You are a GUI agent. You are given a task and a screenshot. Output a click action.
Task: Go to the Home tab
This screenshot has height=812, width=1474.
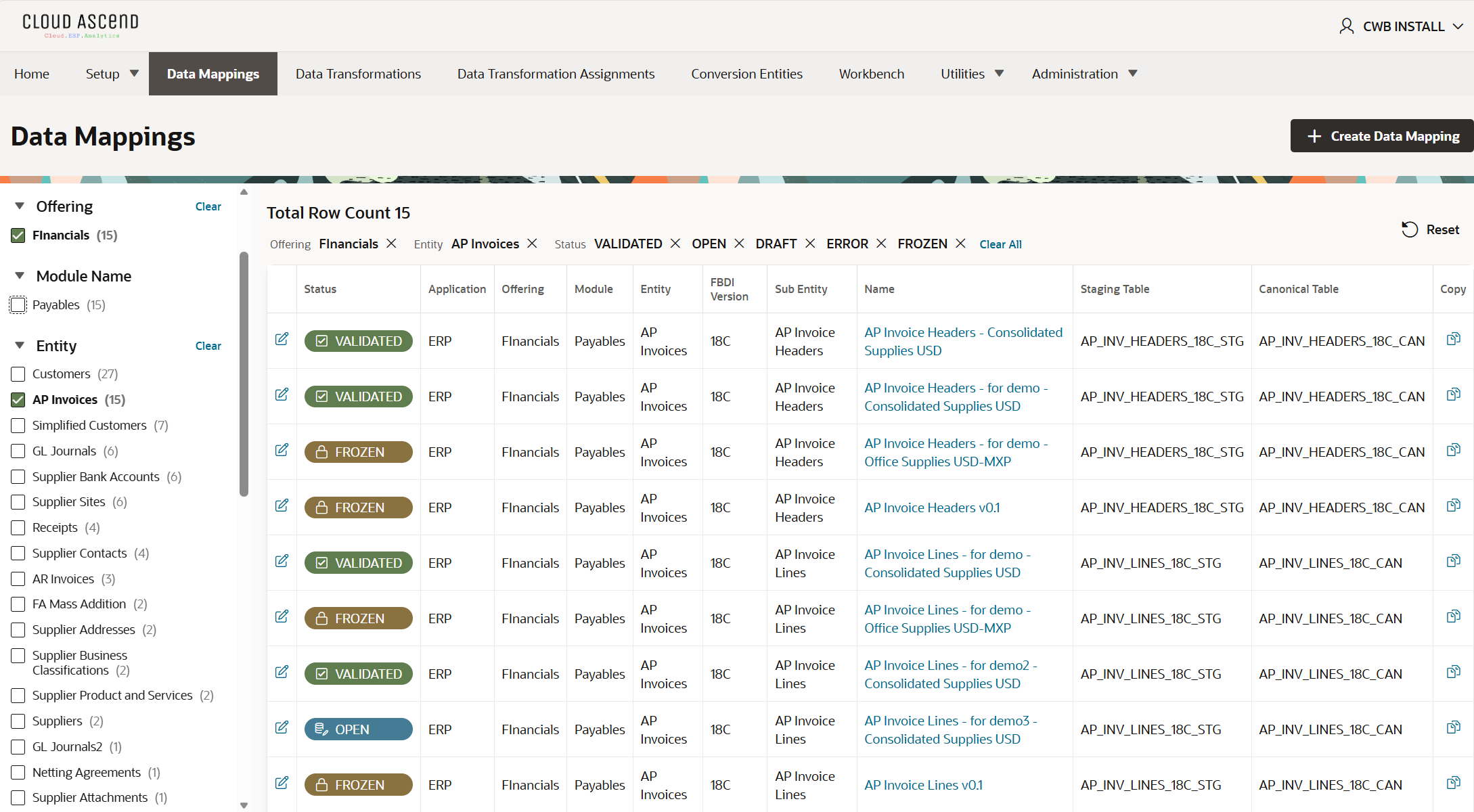pos(32,74)
